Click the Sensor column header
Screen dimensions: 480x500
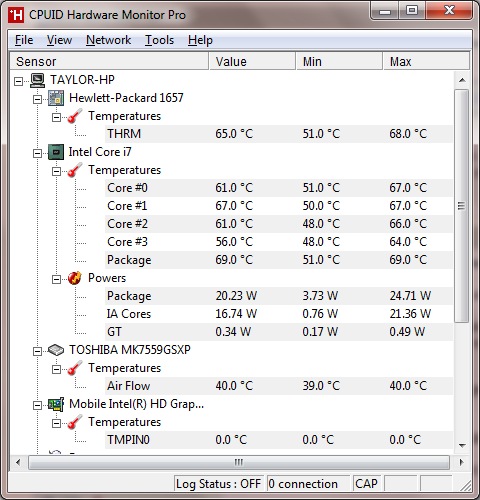coord(109,61)
